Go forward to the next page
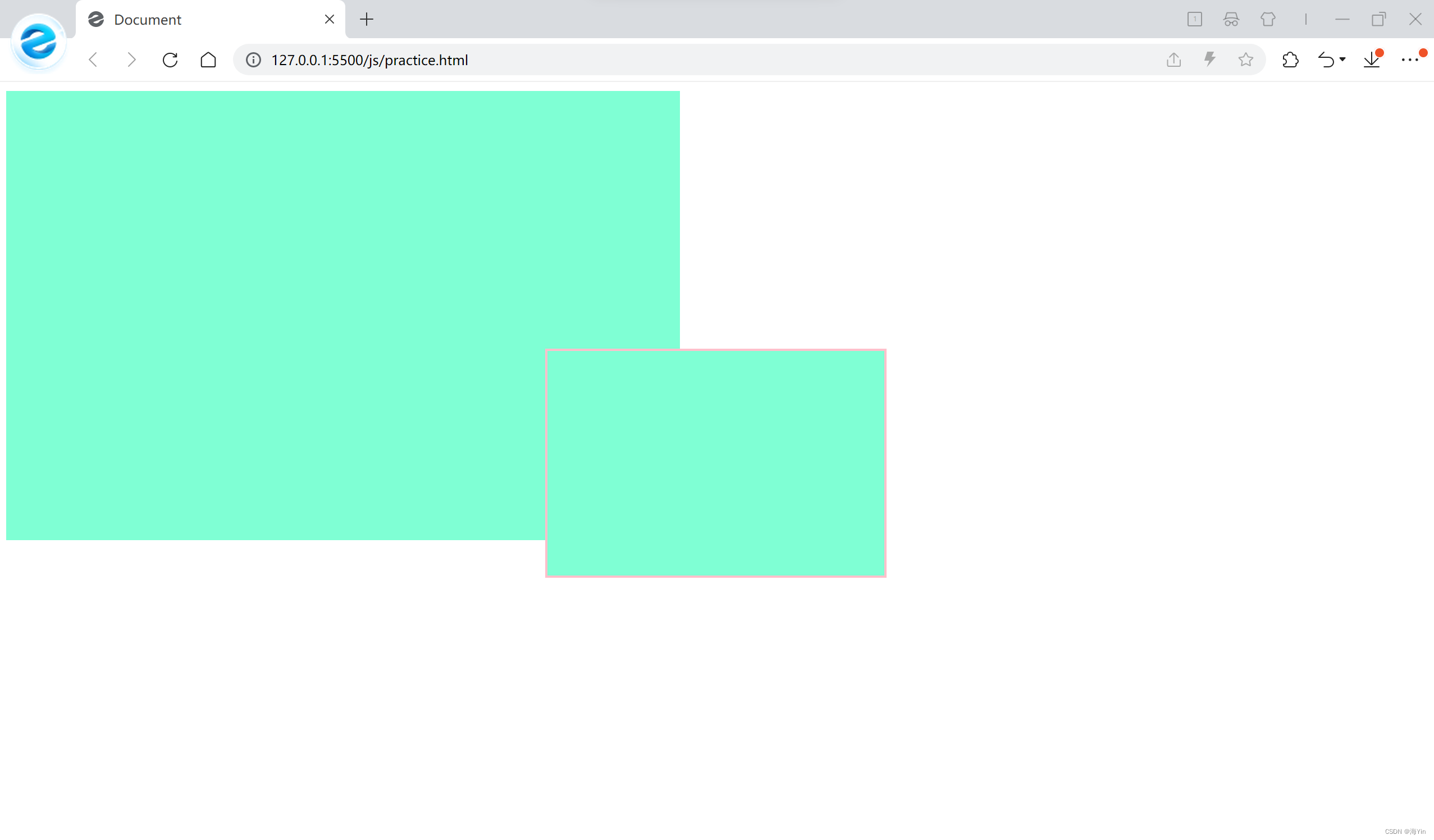 [x=131, y=60]
